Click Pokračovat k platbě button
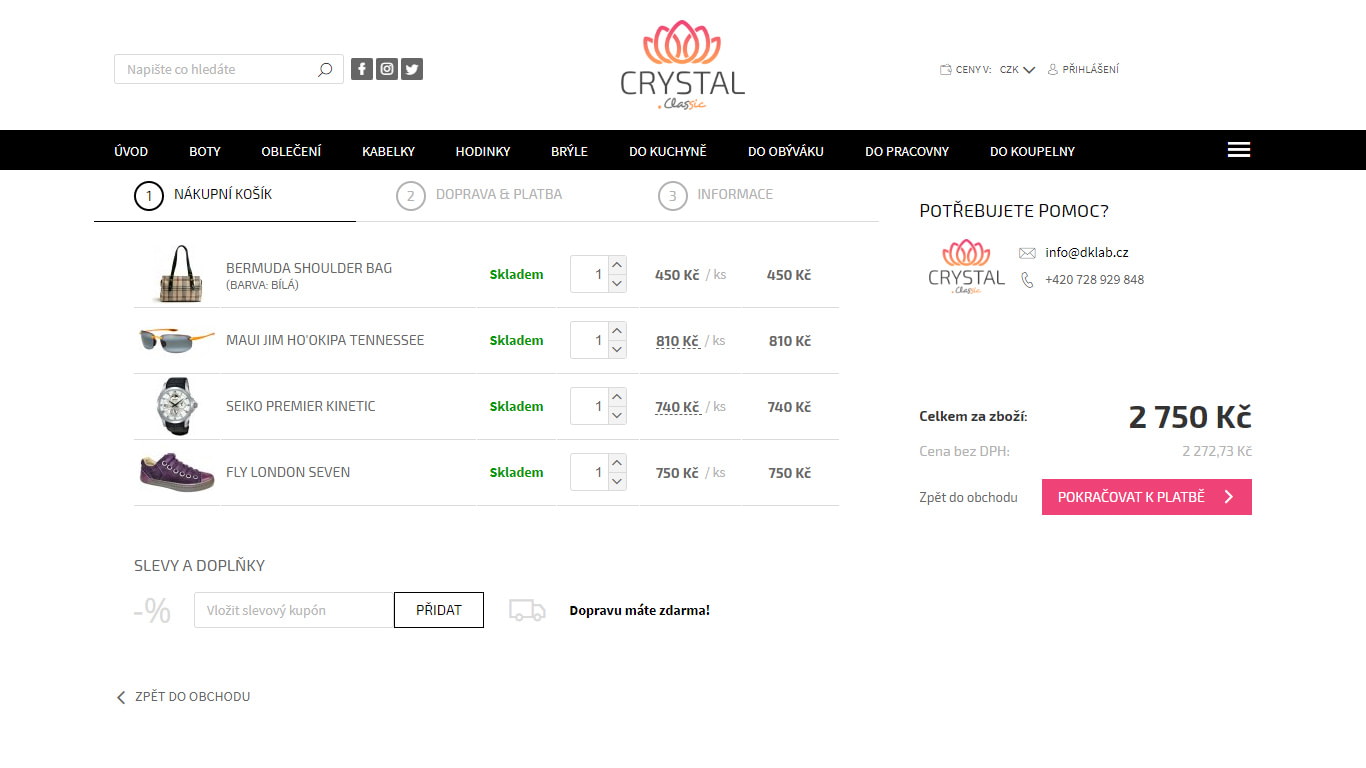Image resolution: width=1366 pixels, height=768 pixels. [1146, 497]
